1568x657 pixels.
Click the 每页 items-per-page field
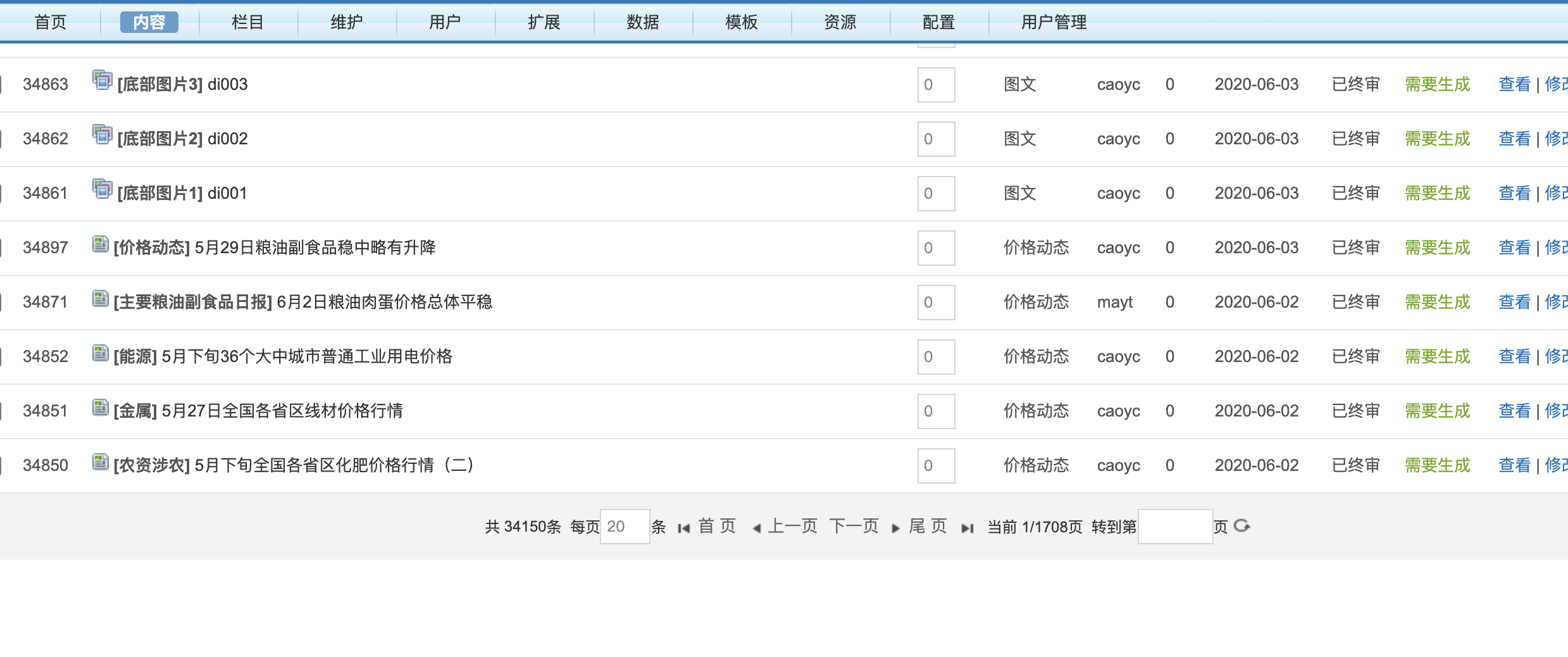click(624, 527)
